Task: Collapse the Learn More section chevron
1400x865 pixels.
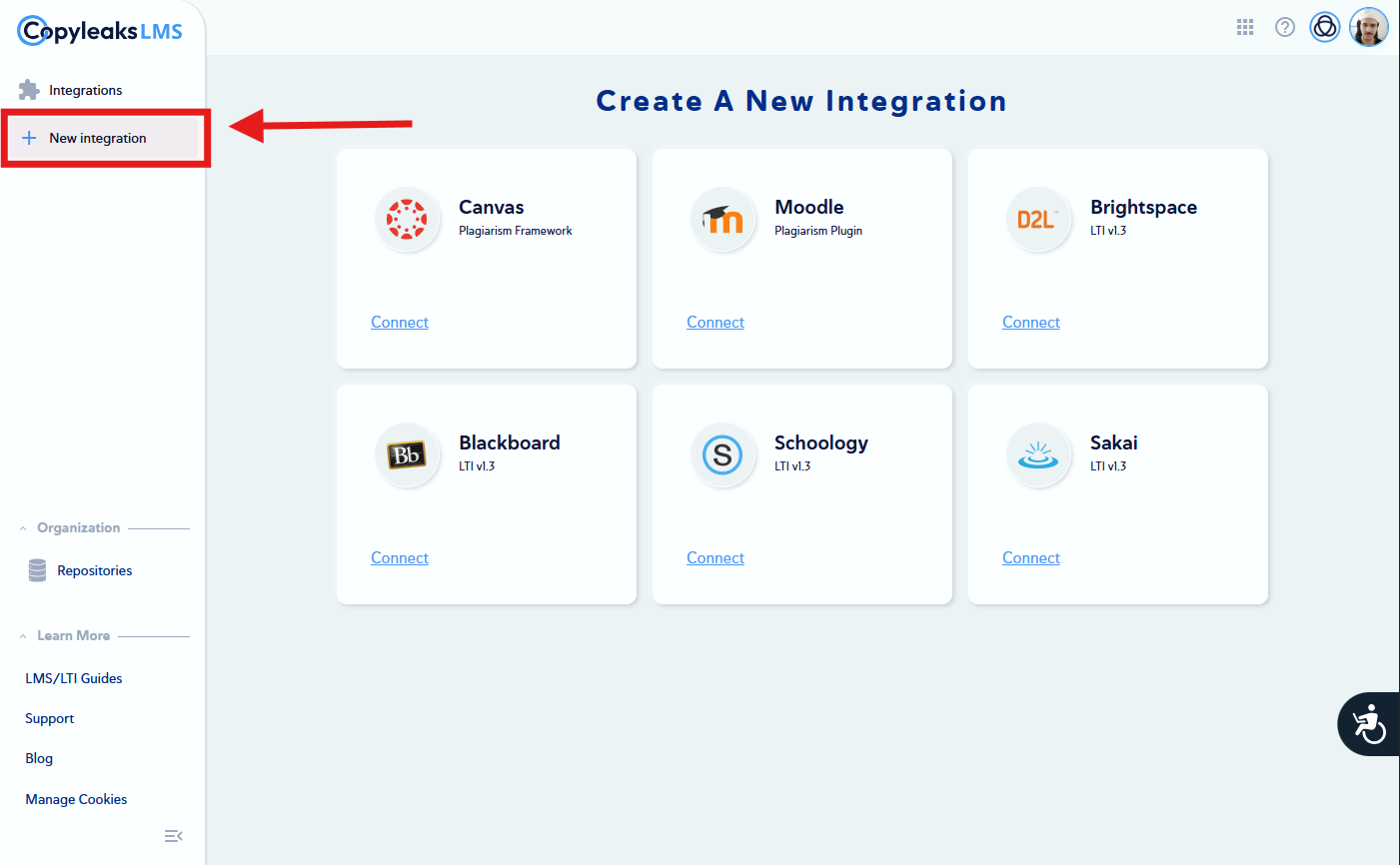Action: [23, 636]
